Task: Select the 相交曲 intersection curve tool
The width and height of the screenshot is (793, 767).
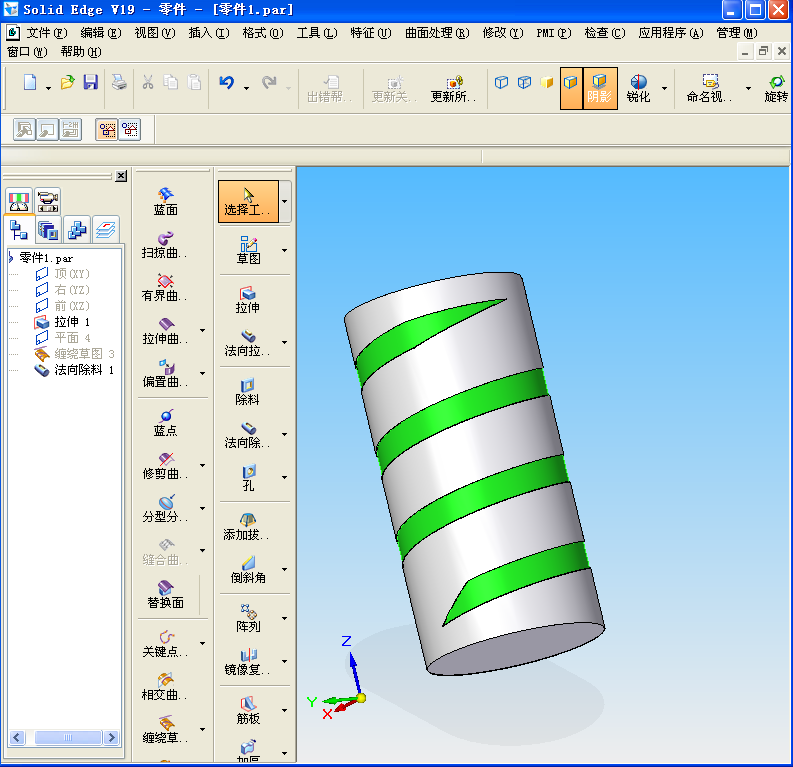Action: (x=164, y=687)
